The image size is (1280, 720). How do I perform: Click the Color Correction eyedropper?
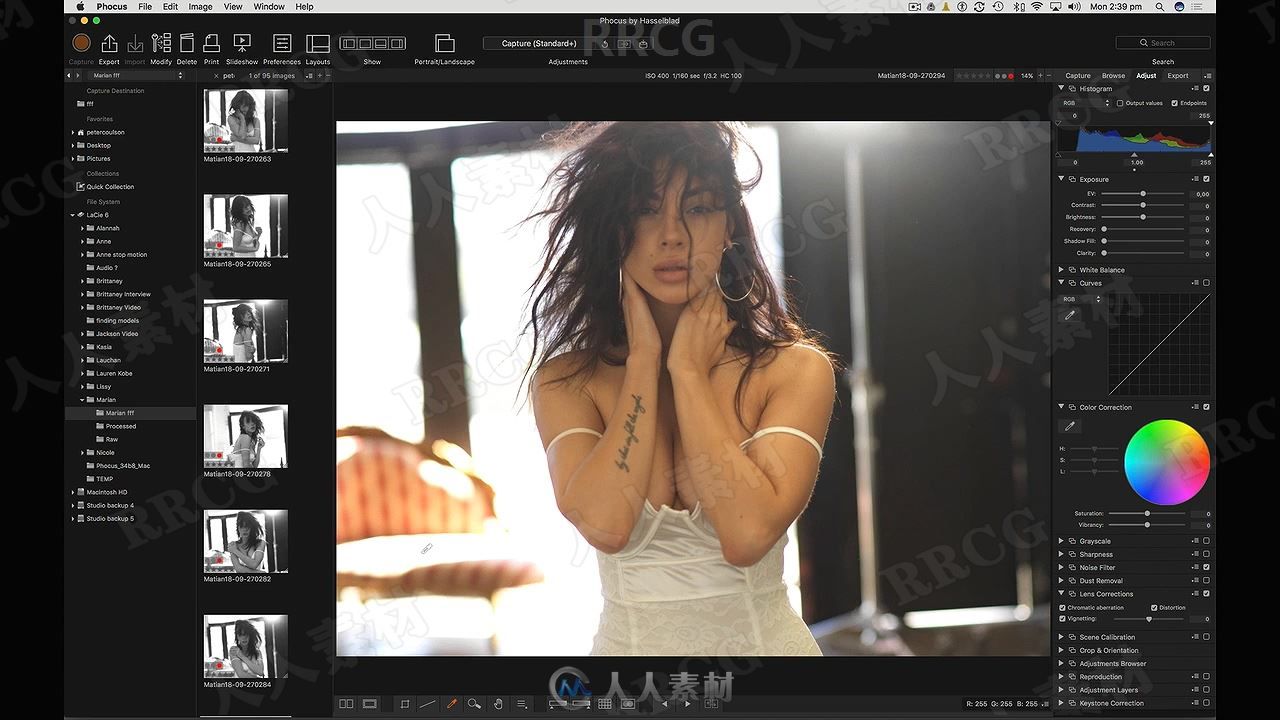point(1070,427)
